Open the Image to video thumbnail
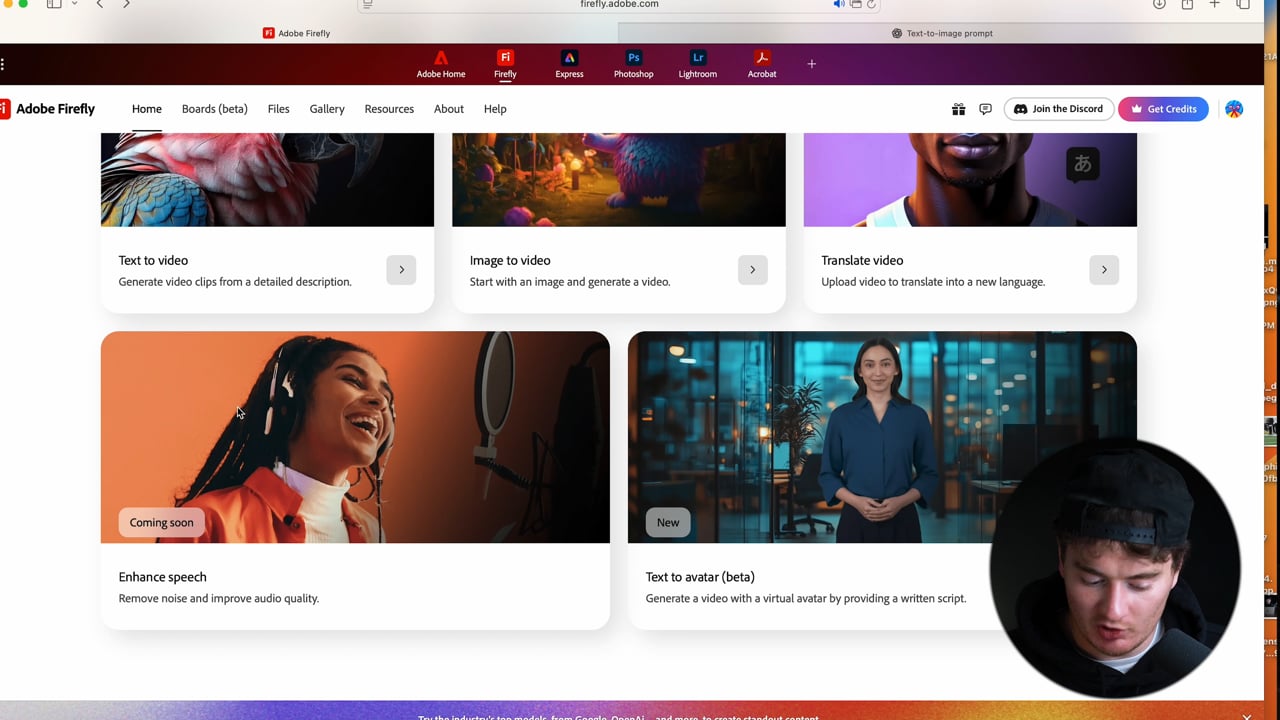The image size is (1280, 720). coord(619,180)
